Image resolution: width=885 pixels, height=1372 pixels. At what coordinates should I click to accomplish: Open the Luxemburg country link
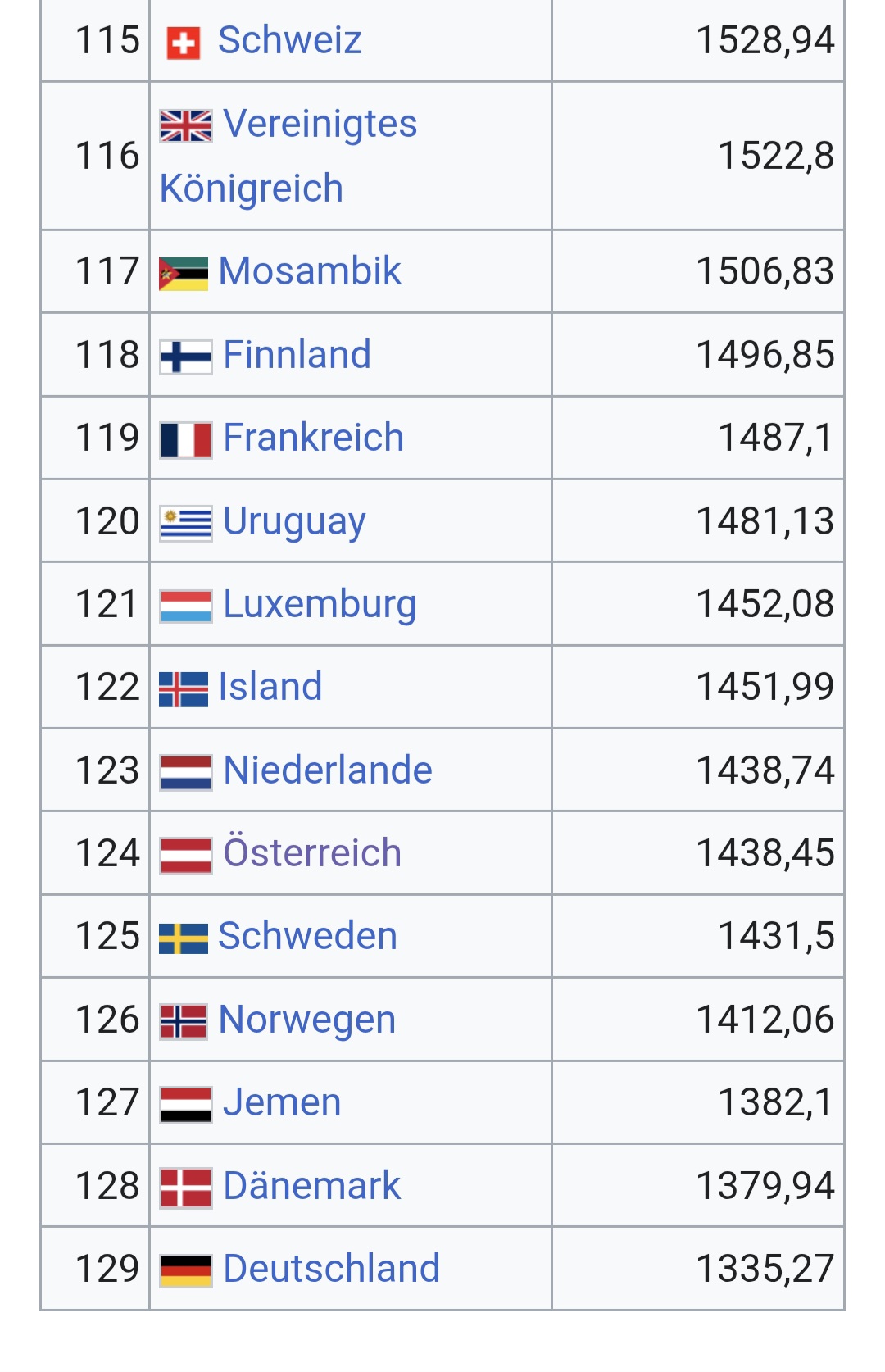click(320, 604)
